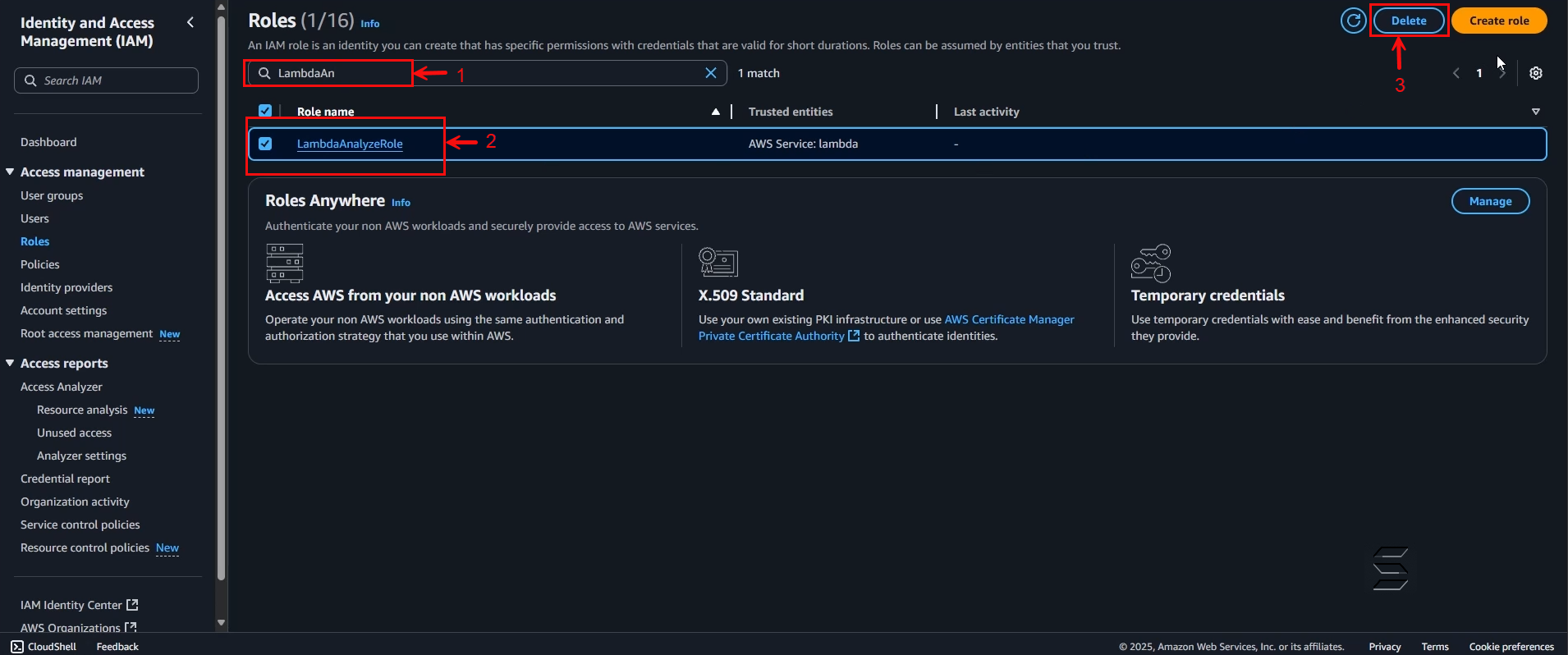
Task: Open Roles Anywhere Info link
Action: pos(401,203)
